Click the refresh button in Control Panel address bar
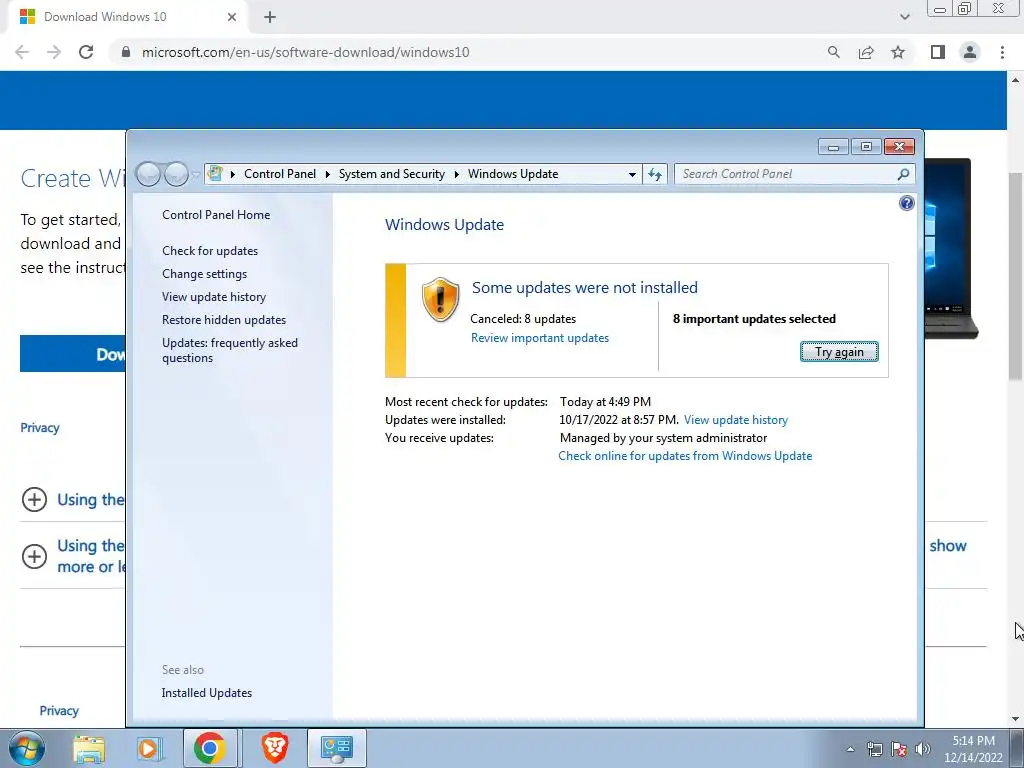The image size is (1024, 768). tap(655, 174)
